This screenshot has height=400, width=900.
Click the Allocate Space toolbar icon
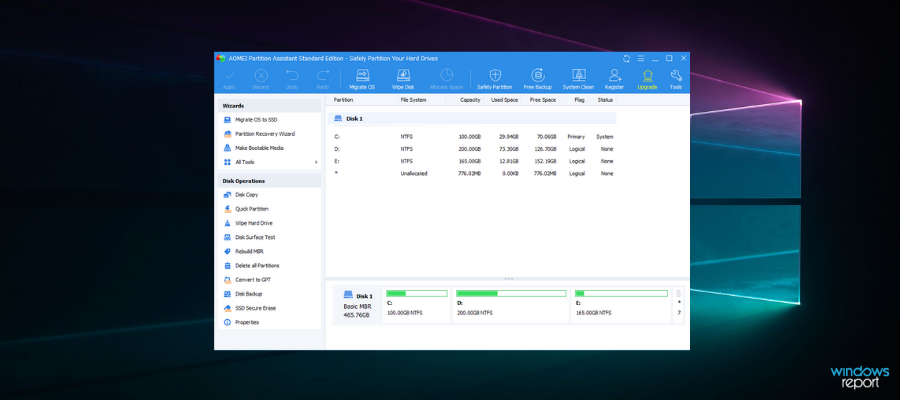446,79
